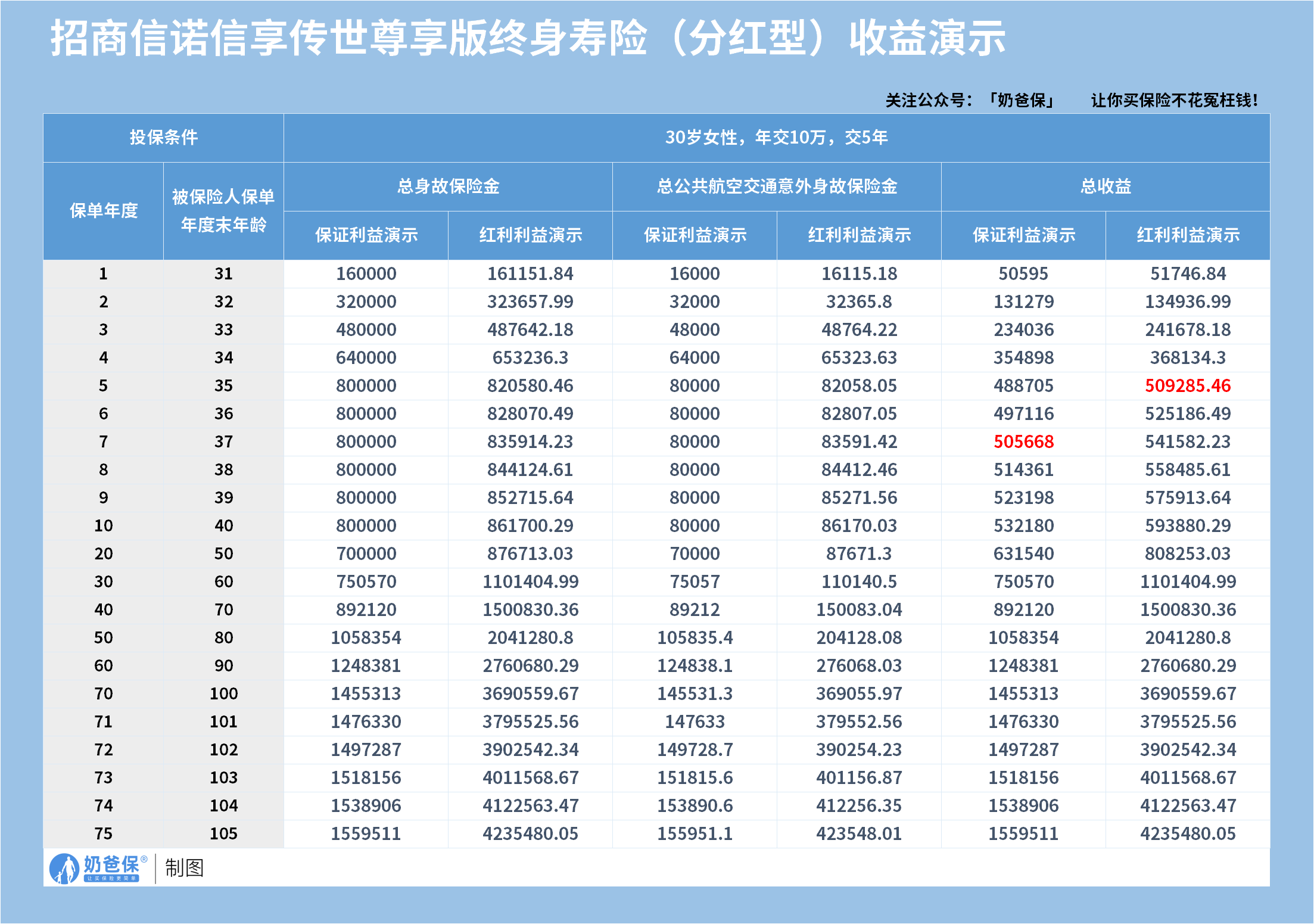
Task: Click the value 1101404.99 under 总身故保险金
Action: (530, 581)
